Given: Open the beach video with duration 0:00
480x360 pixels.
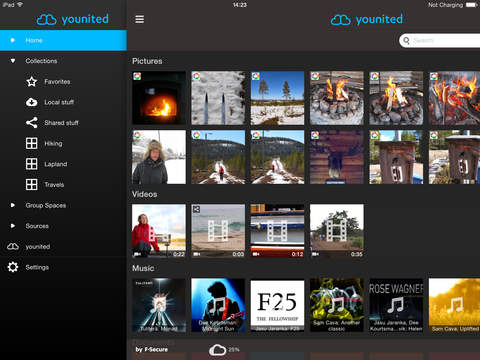Looking at the screenshot, I should coord(218,231).
